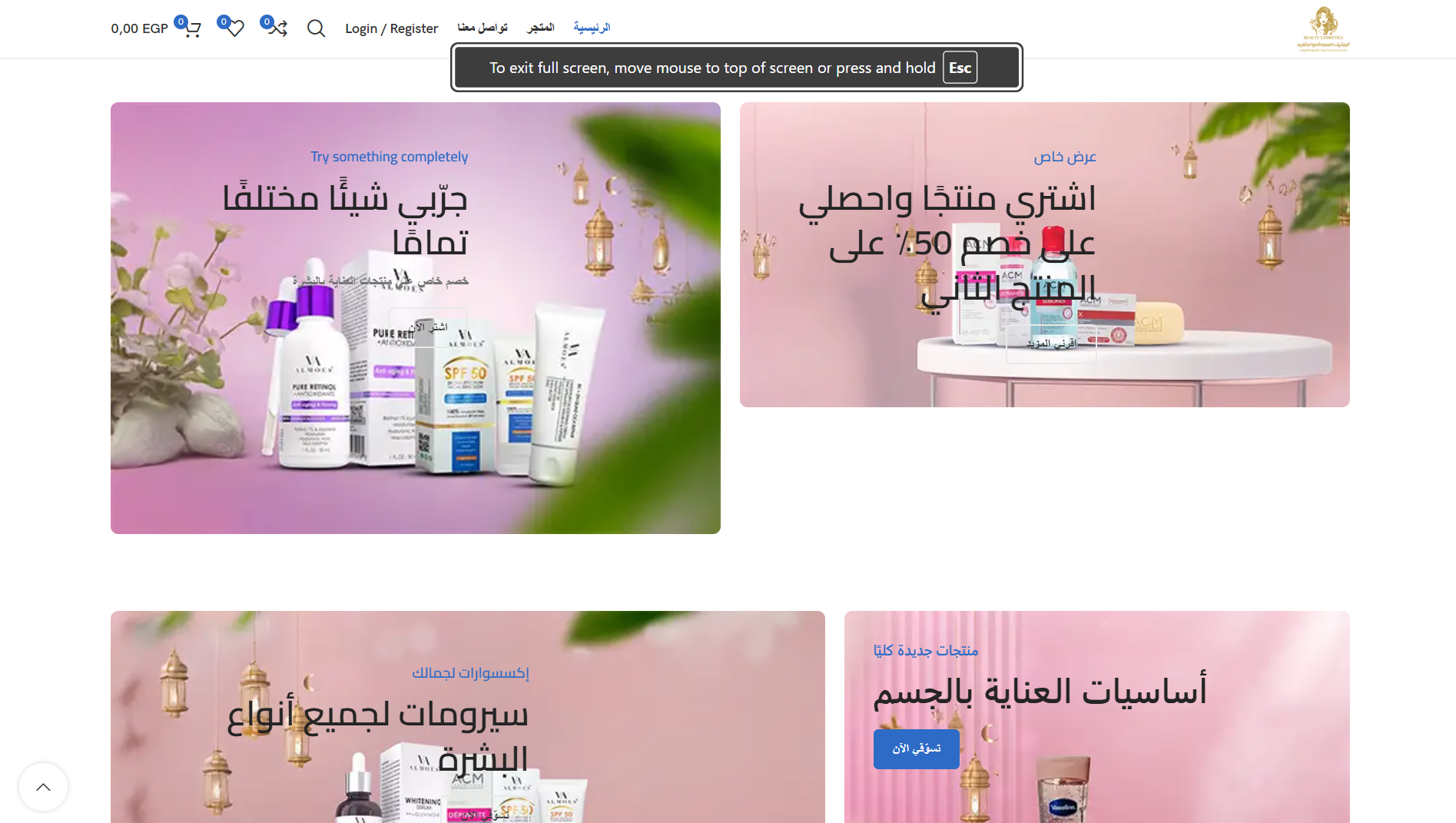The width and height of the screenshot is (1456, 823).
Task: Click the تسوّقي الآن blue button
Action: point(916,748)
